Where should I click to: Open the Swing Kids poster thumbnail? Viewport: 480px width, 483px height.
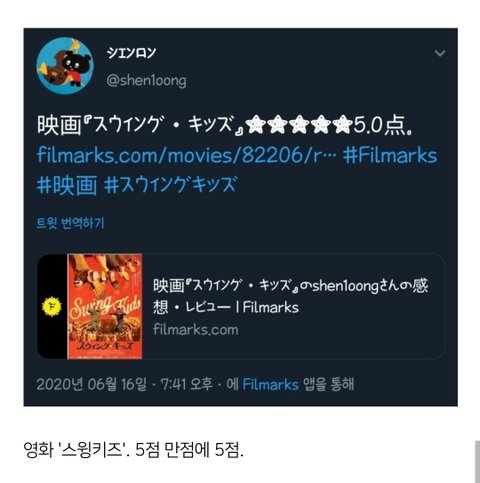105,306
